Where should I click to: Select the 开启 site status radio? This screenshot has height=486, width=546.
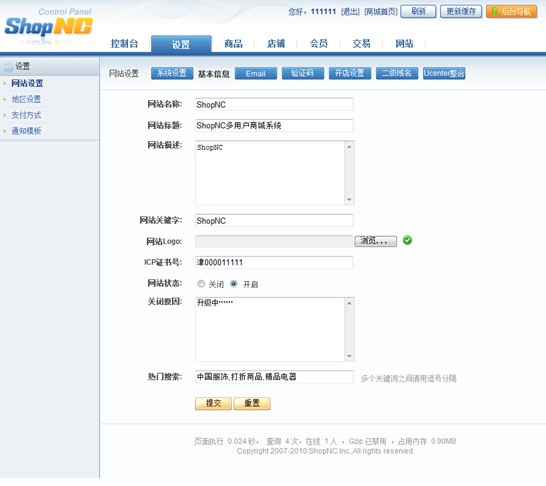click(234, 284)
